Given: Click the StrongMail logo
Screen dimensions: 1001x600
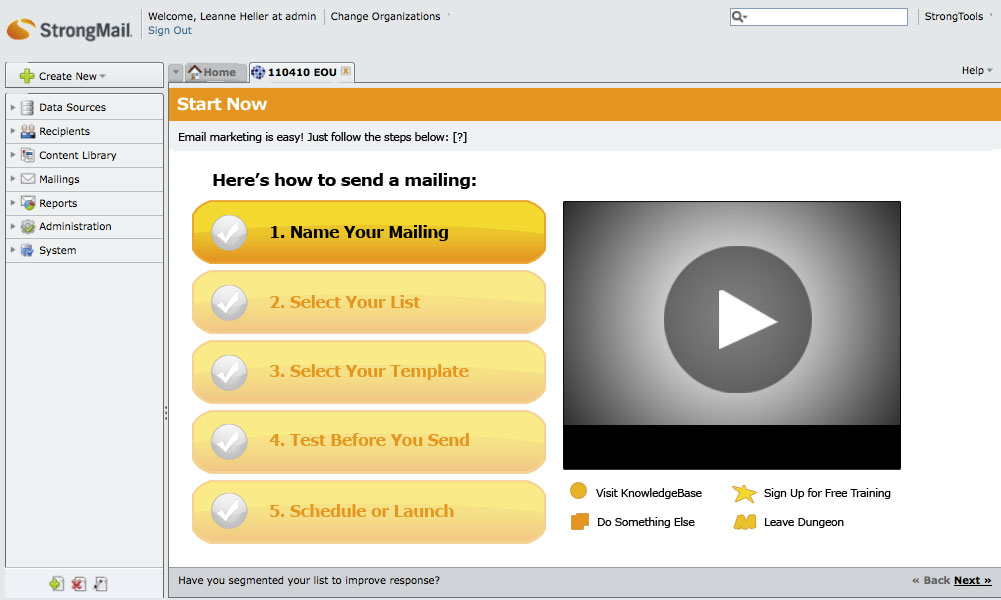Looking at the screenshot, I should (69, 29).
